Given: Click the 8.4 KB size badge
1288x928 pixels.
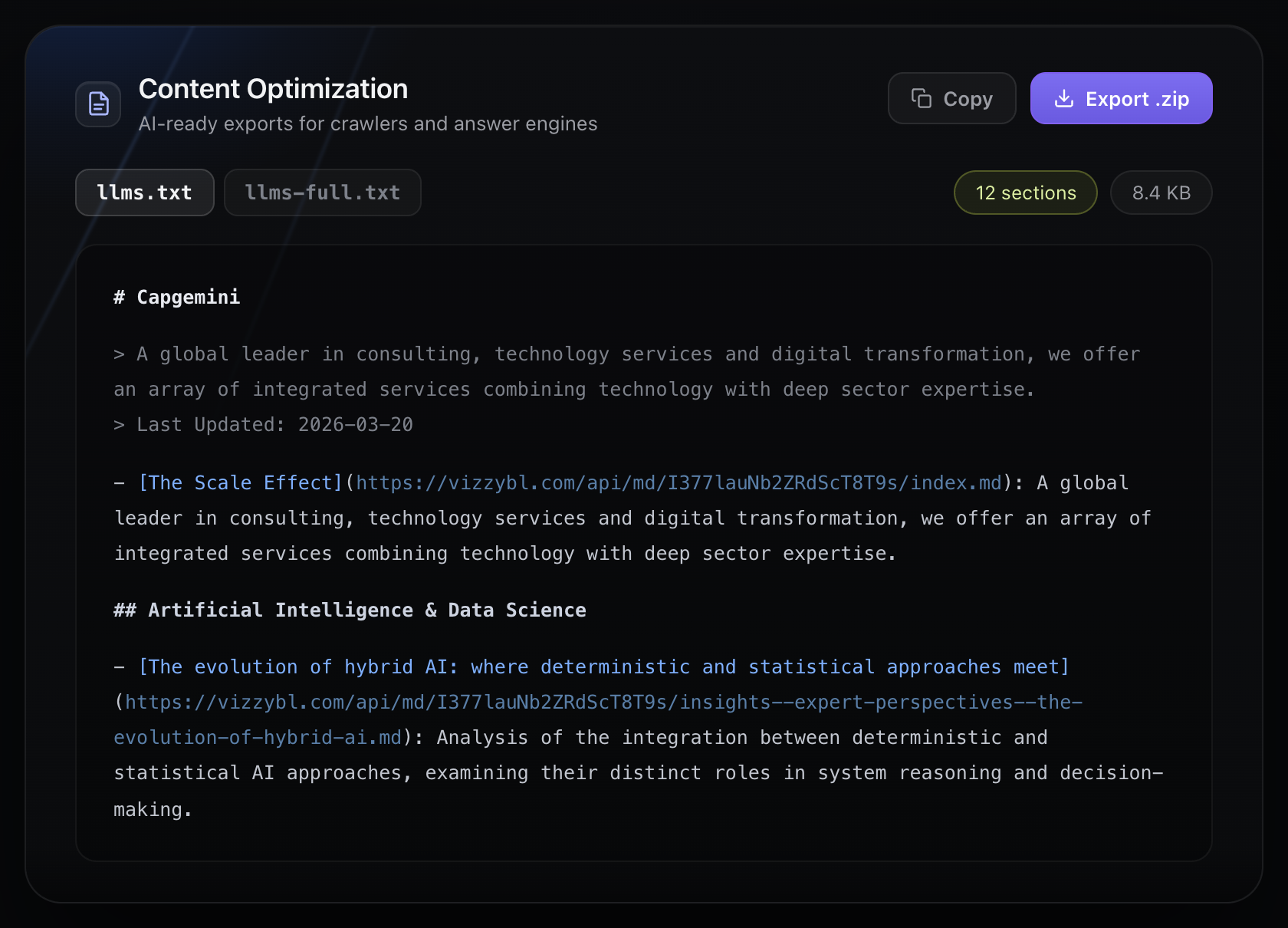Looking at the screenshot, I should [1161, 193].
